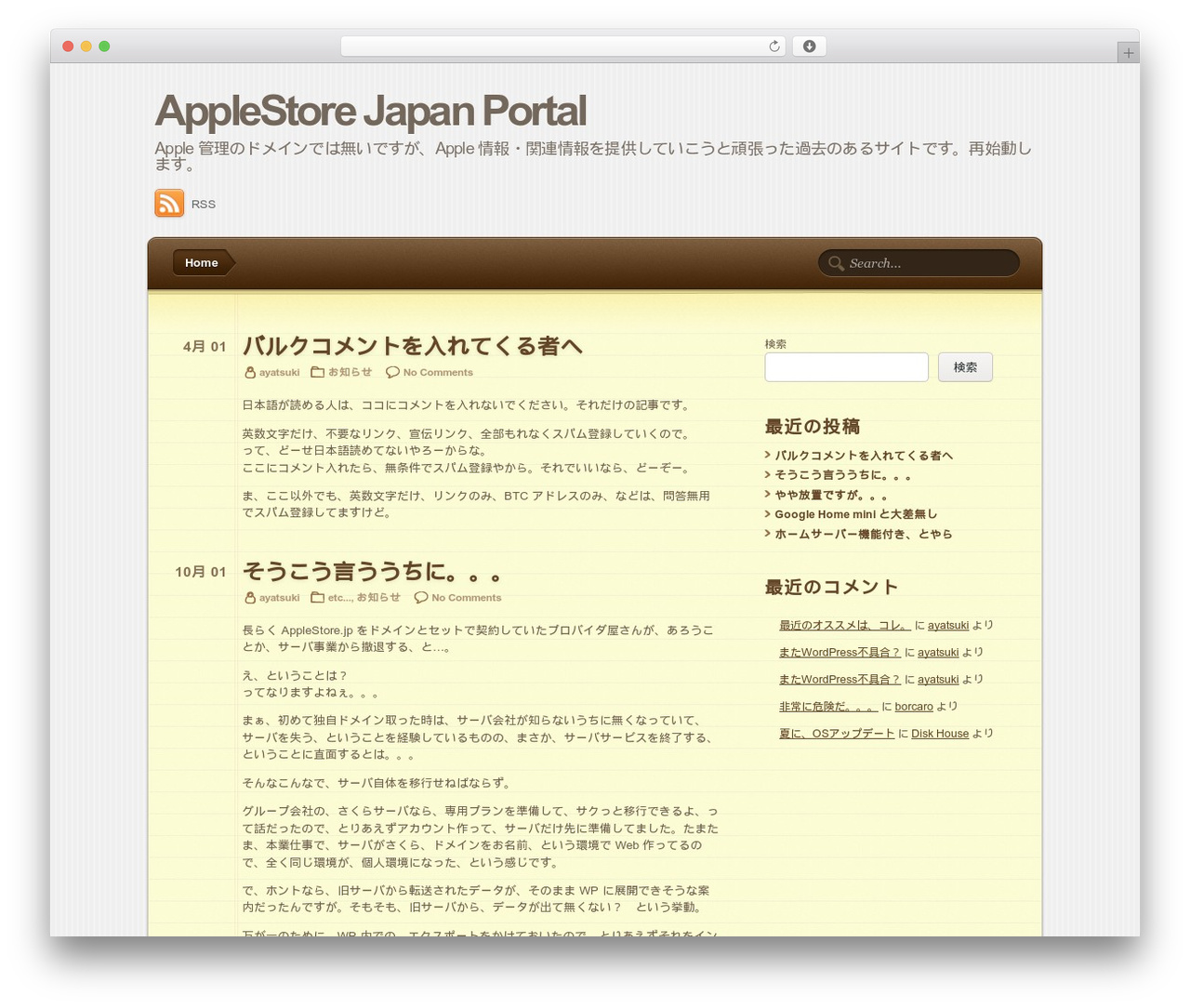Open post title そうこう言ううちに。。。
The height and width of the screenshot is (1008, 1190).
click(372, 571)
